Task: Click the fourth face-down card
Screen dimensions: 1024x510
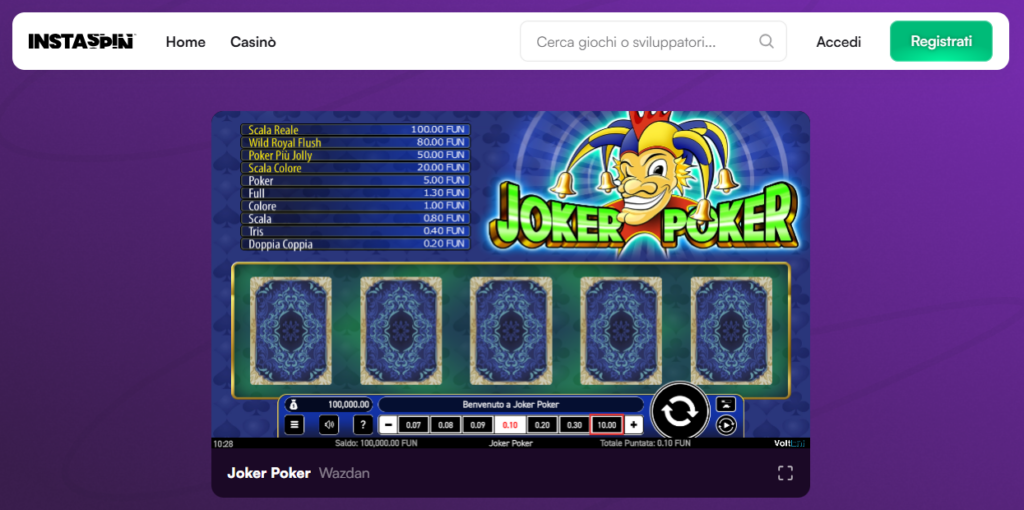Action: click(x=621, y=331)
